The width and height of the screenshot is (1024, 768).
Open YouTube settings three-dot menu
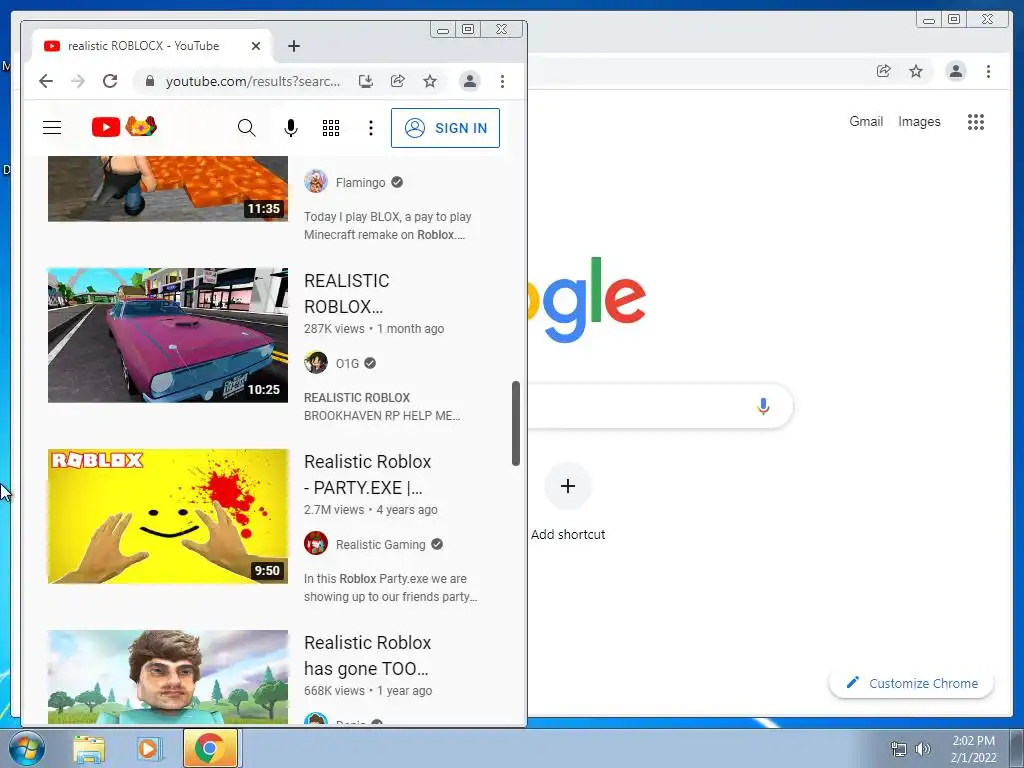tap(370, 127)
